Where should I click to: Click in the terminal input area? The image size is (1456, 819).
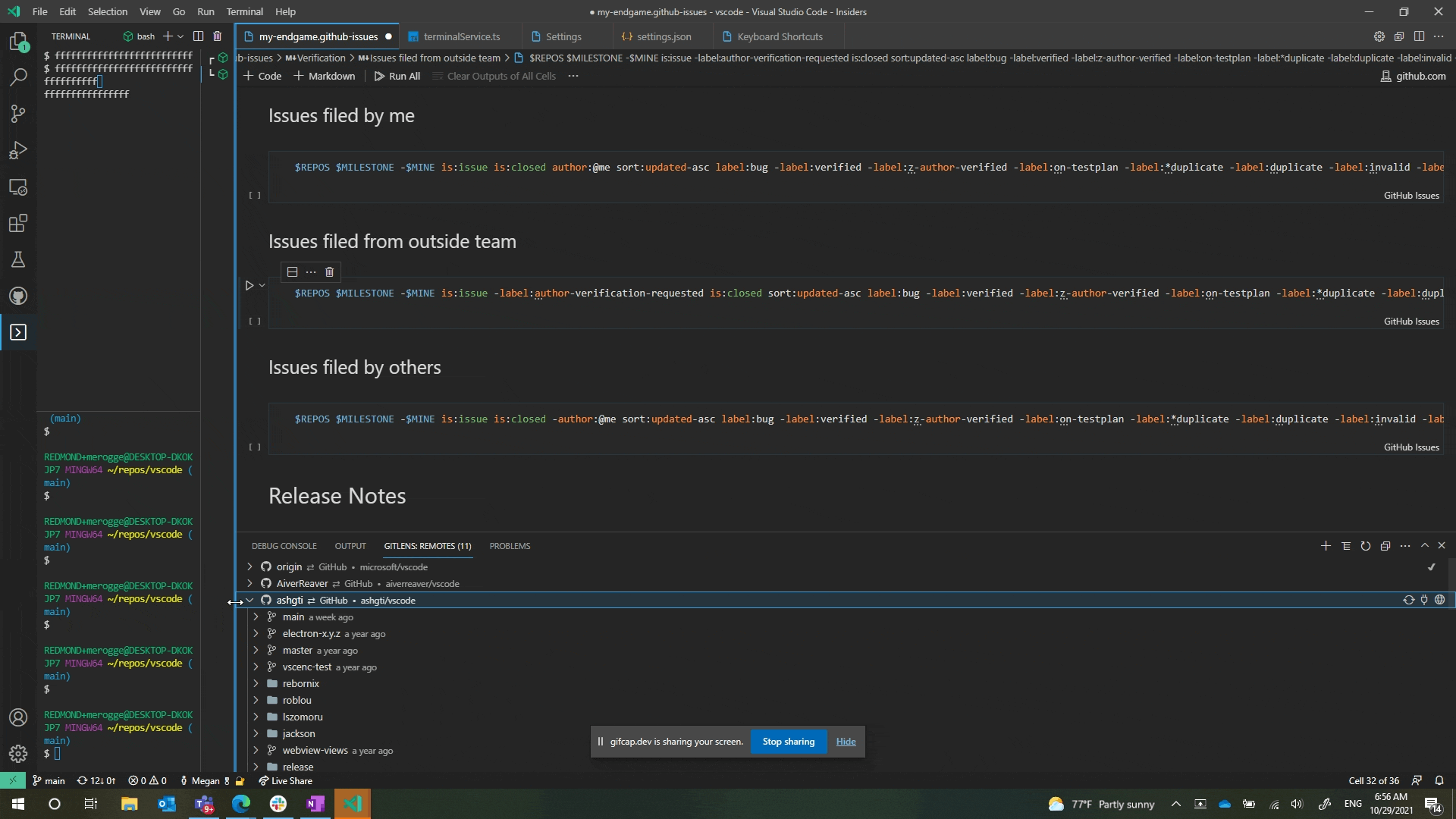[x=114, y=755]
